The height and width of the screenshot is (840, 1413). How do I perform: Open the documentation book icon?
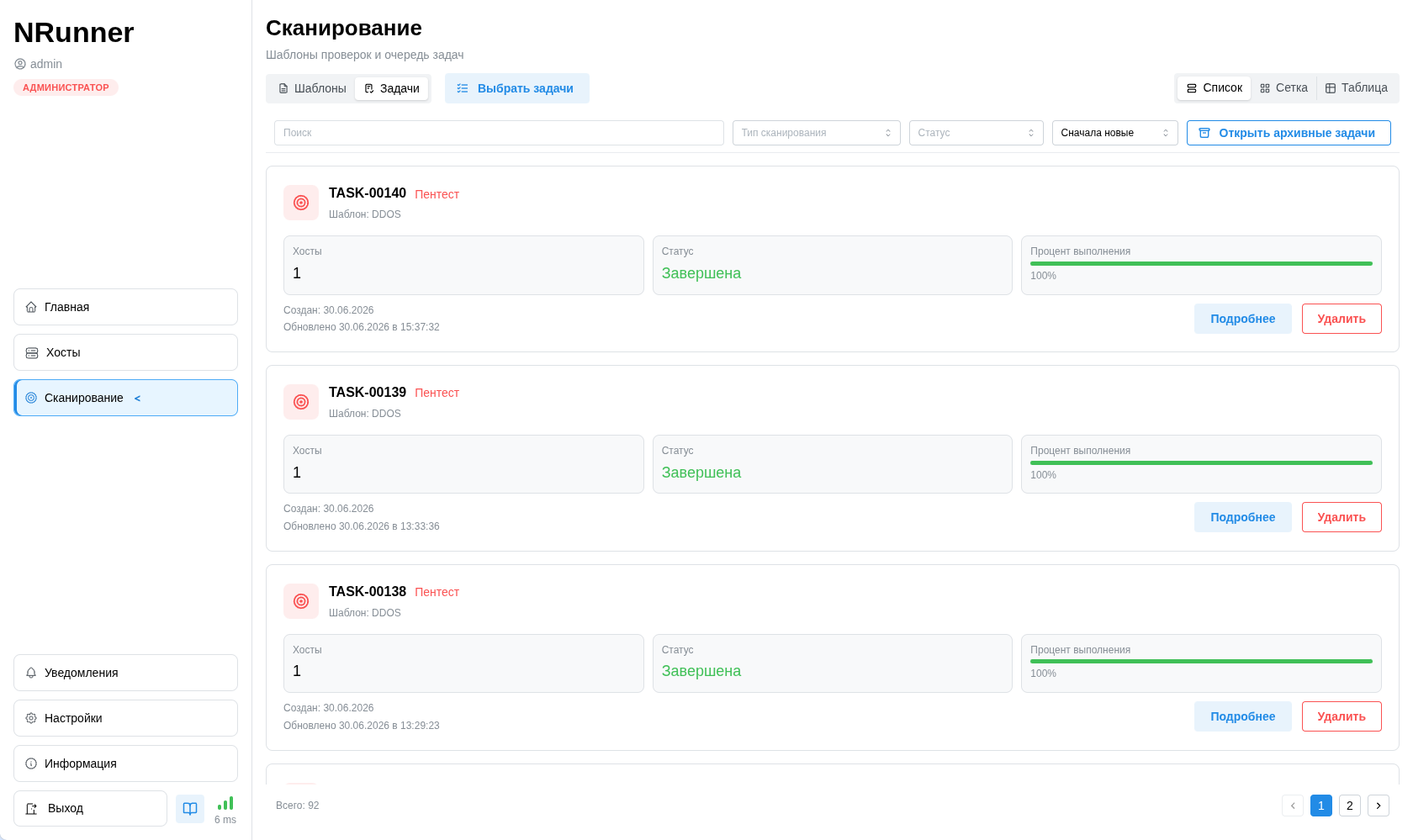click(x=190, y=809)
